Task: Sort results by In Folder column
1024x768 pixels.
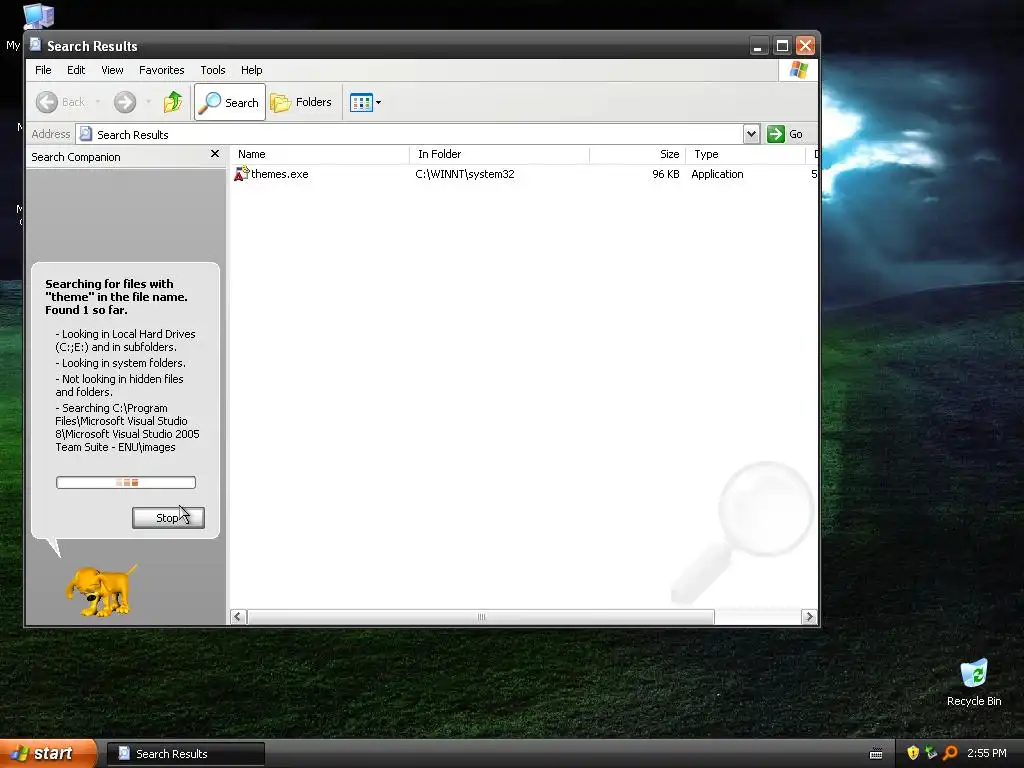Action: click(500, 154)
